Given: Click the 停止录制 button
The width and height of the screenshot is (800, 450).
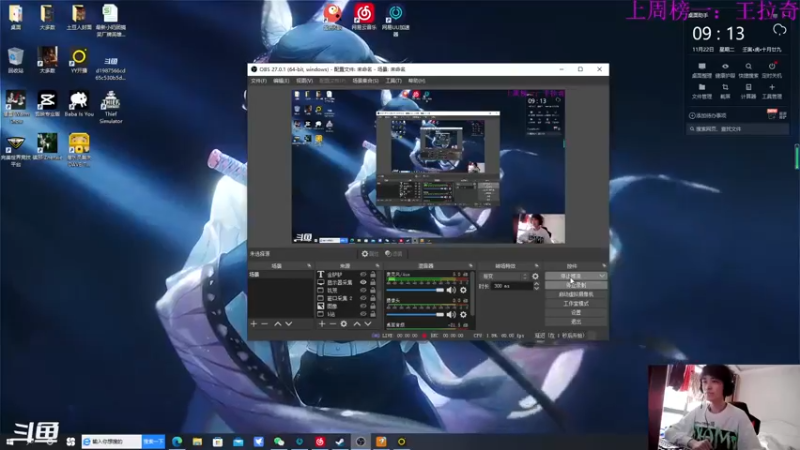Looking at the screenshot, I should [576, 285].
